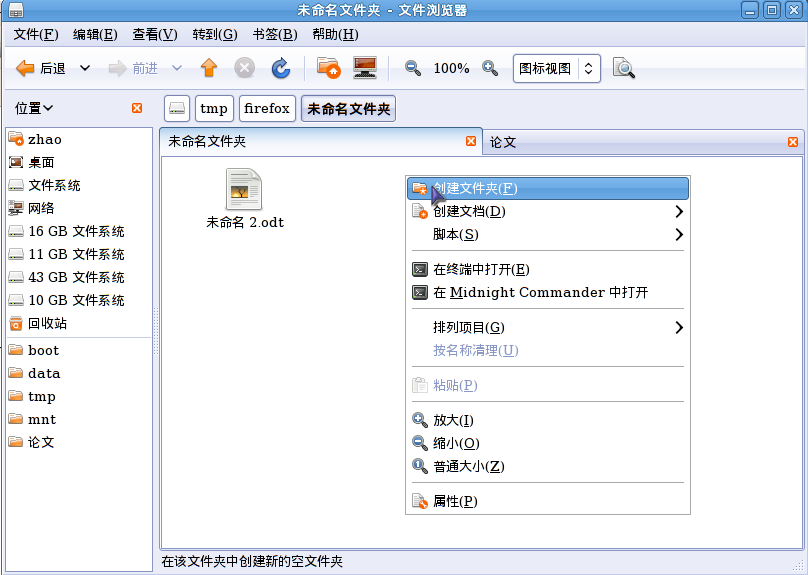Open 网络 in the sidebar
This screenshot has height=575, width=808.
(80, 208)
